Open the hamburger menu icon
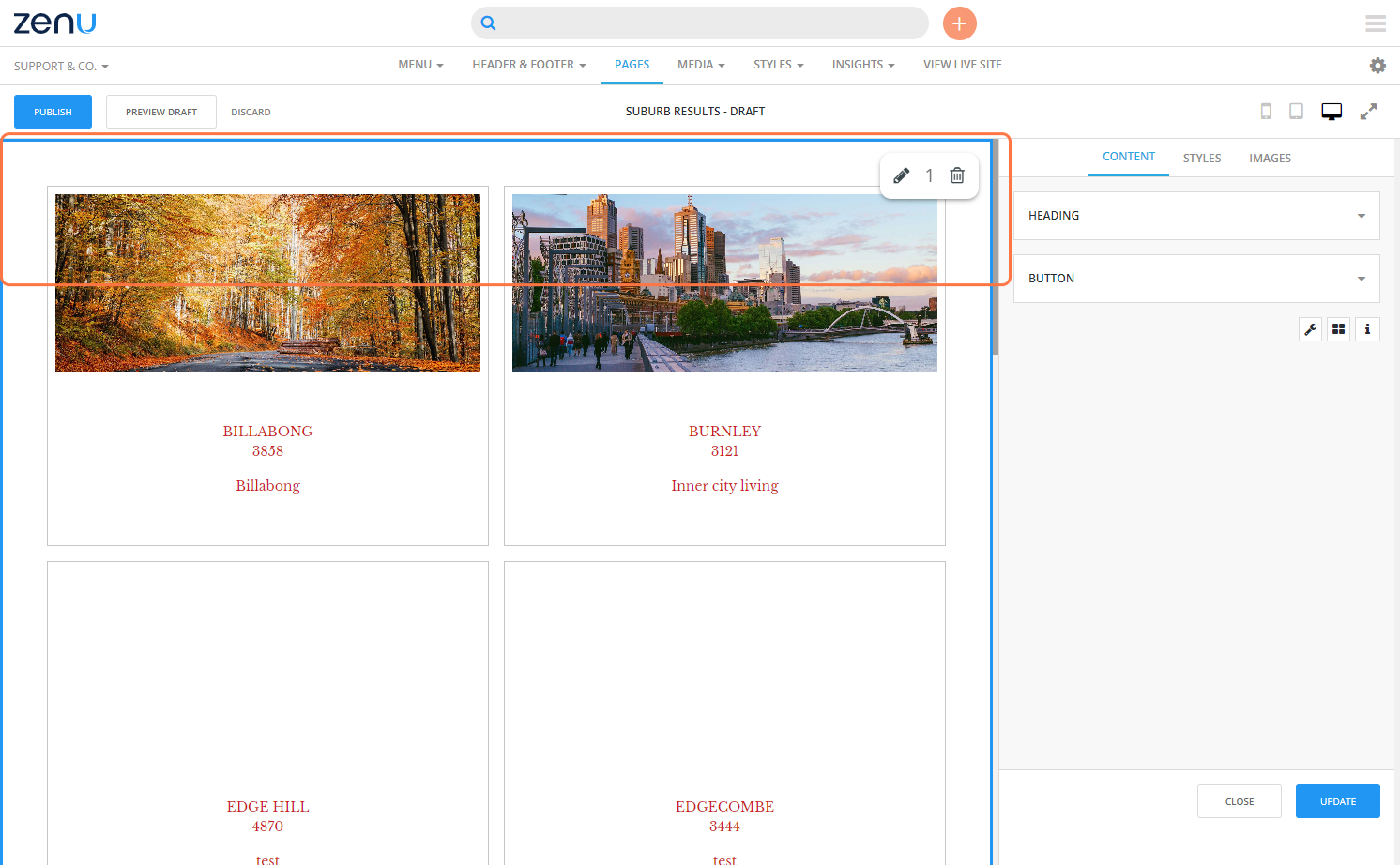 tap(1376, 23)
